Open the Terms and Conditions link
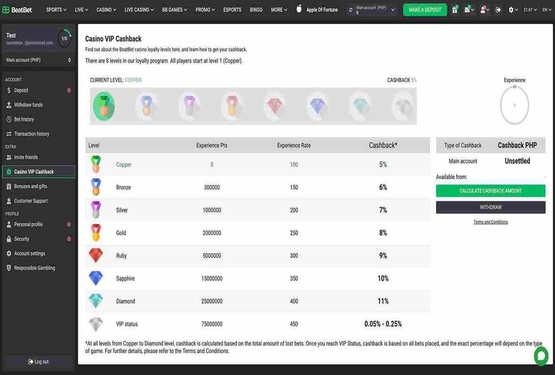Screen dimensions: 555x375 tap(491, 222)
